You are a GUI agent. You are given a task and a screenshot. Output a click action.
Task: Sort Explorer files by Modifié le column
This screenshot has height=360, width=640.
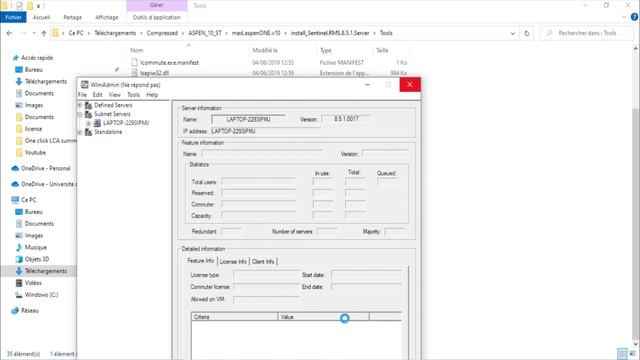(265, 50)
